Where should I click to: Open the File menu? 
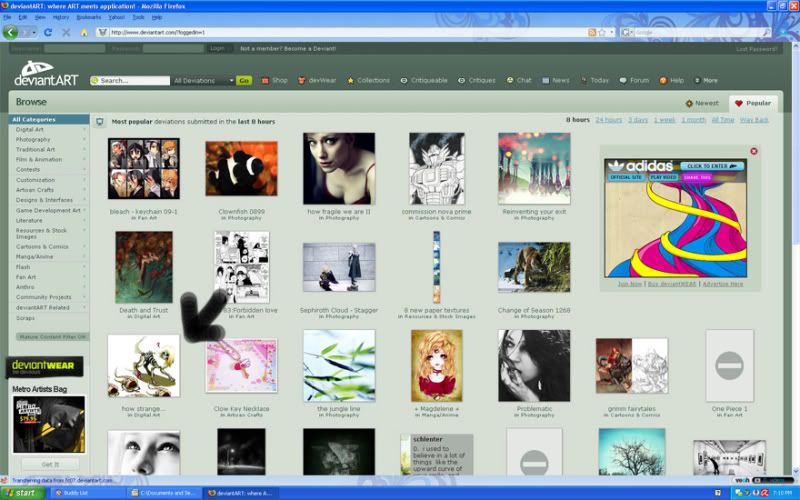click(x=7, y=17)
